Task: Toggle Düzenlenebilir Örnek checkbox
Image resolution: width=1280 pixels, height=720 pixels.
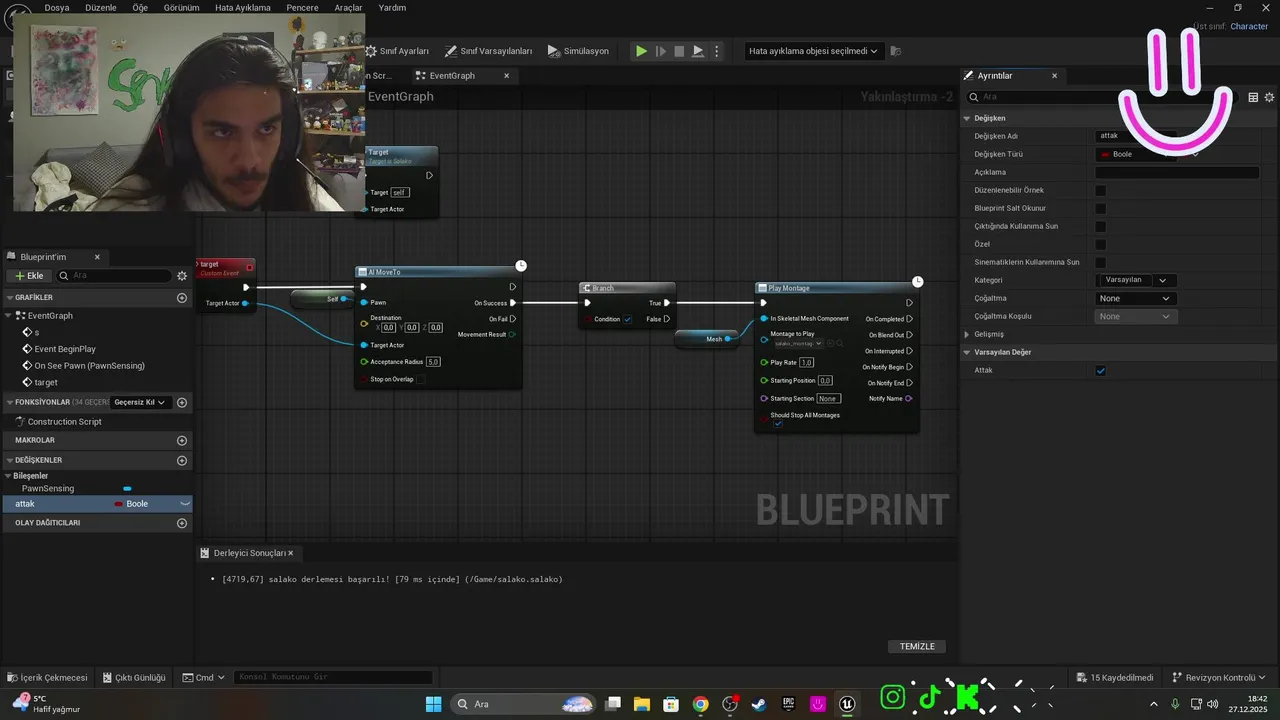Action: tap(1101, 190)
